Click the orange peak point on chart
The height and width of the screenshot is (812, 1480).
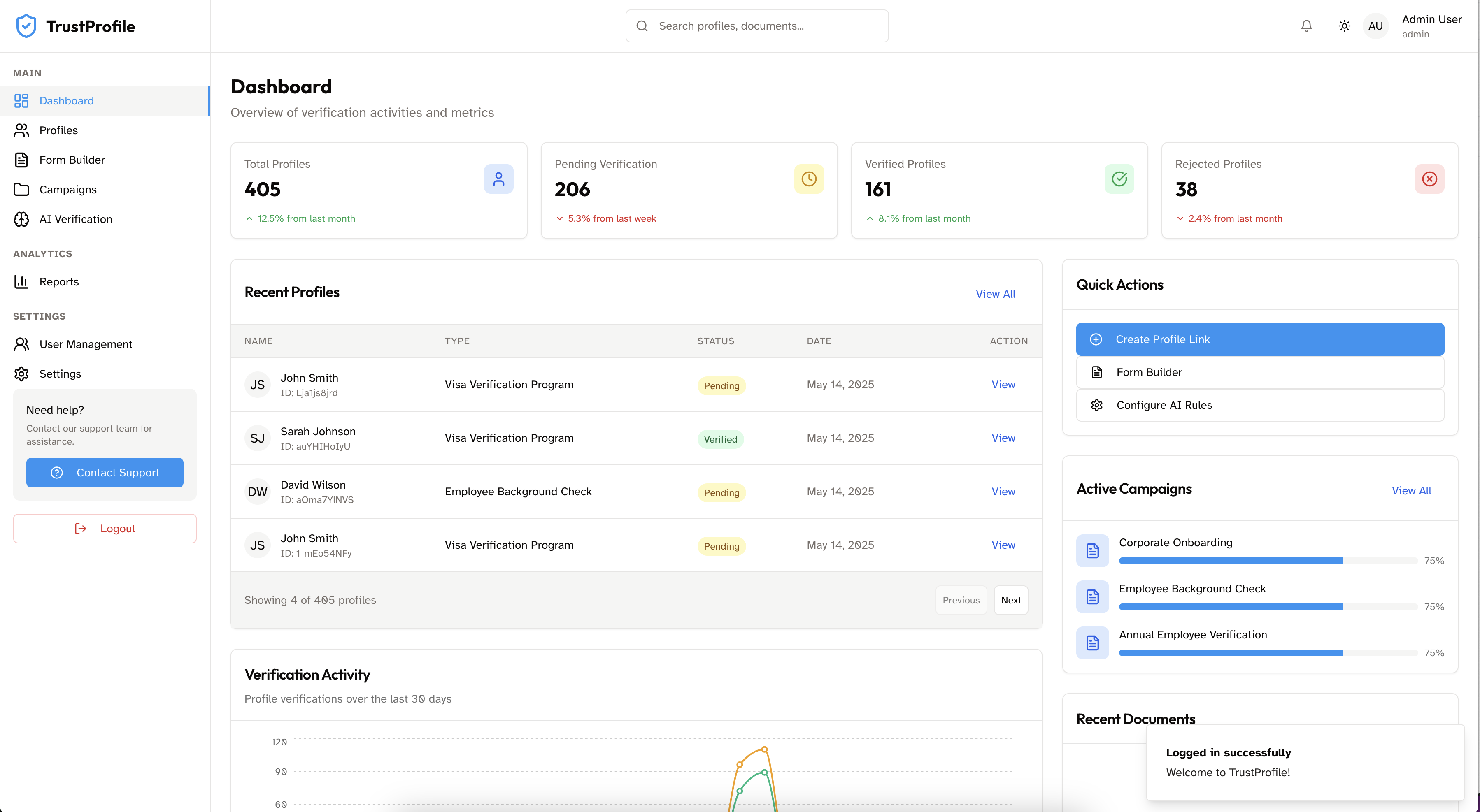point(764,749)
